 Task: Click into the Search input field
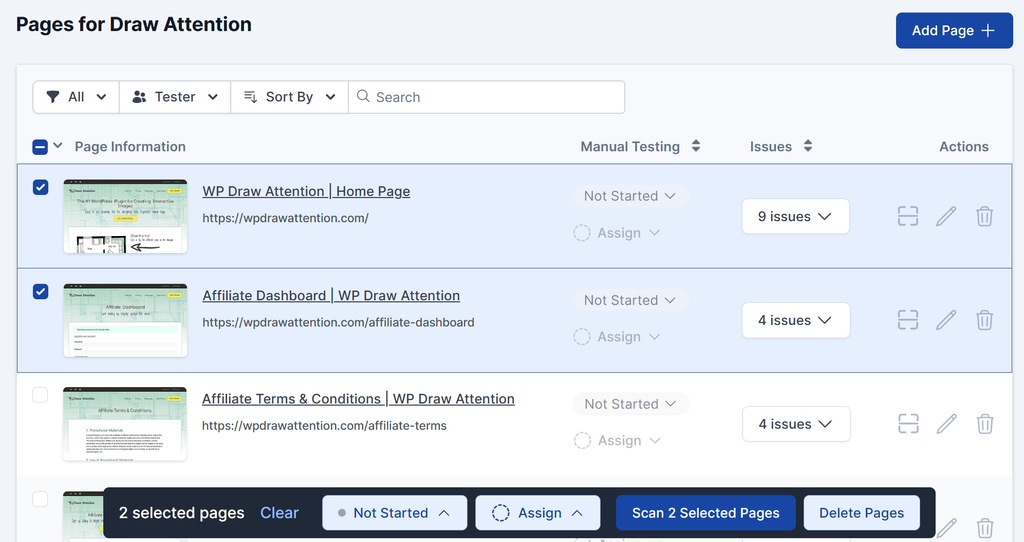[x=487, y=97]
